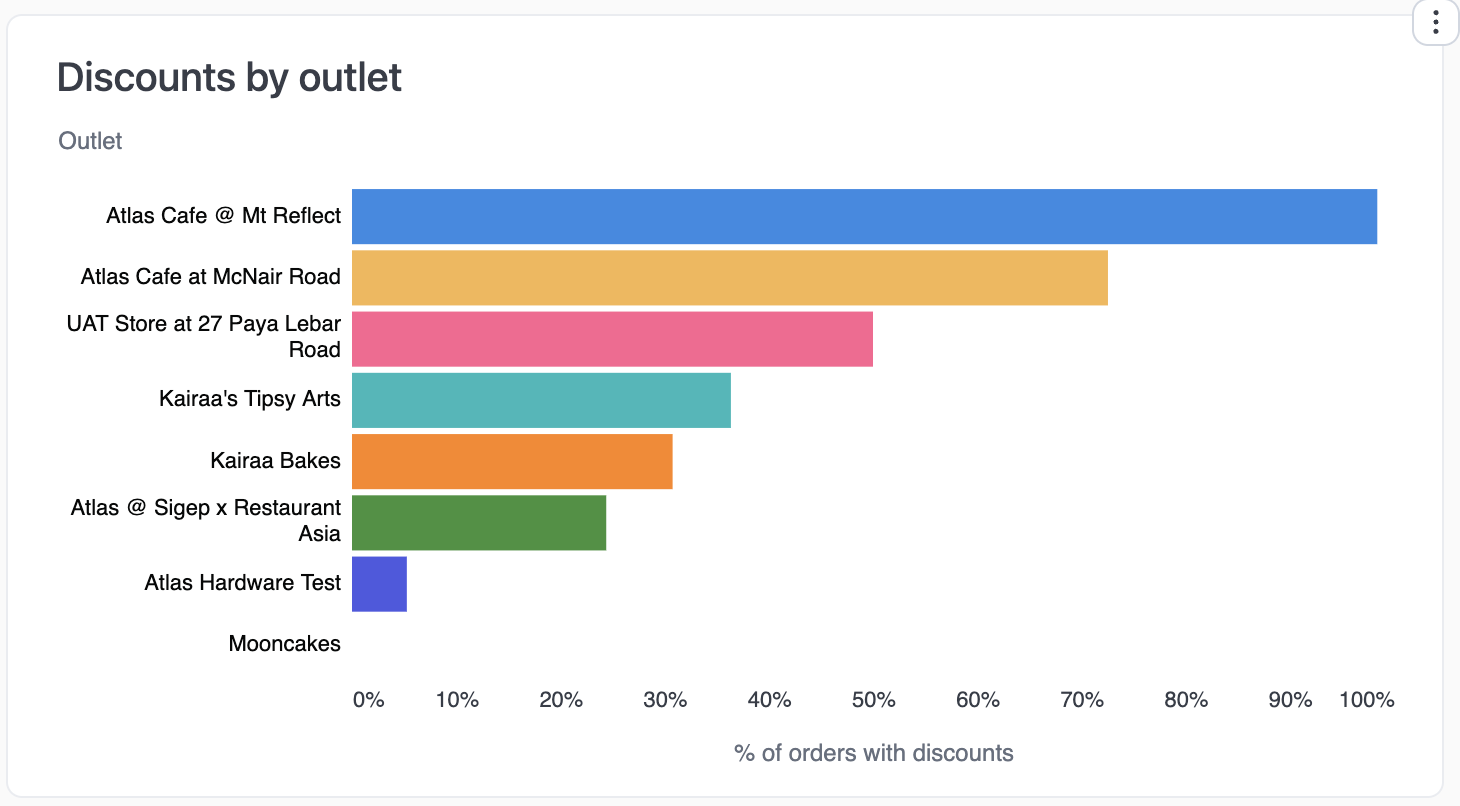Click the 0% tick mark label
1460x806 pixels.
tap(368, 700)
